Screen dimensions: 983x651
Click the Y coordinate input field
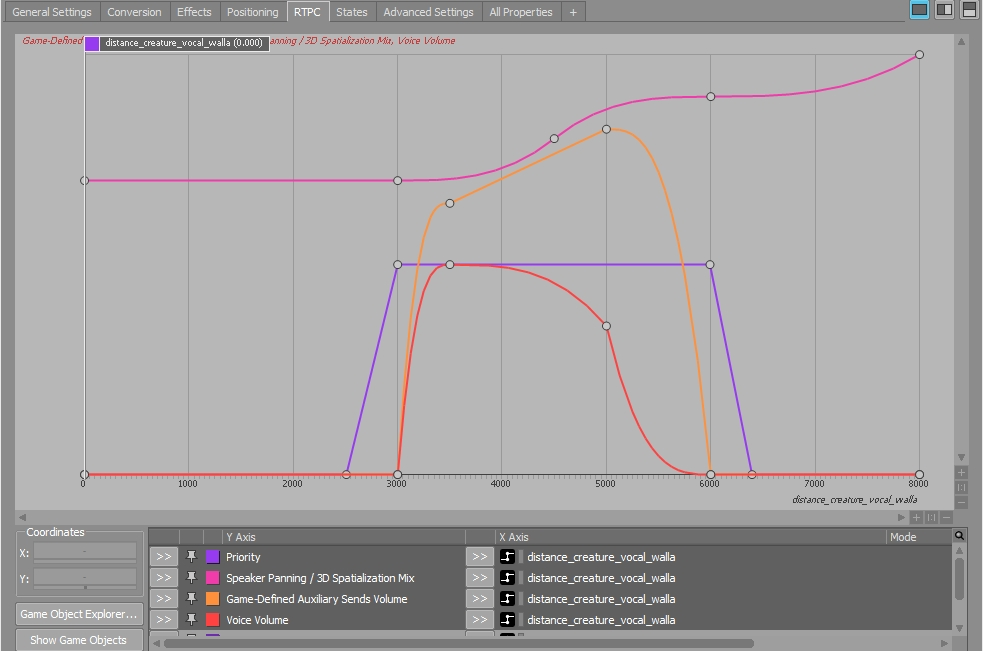85,578
